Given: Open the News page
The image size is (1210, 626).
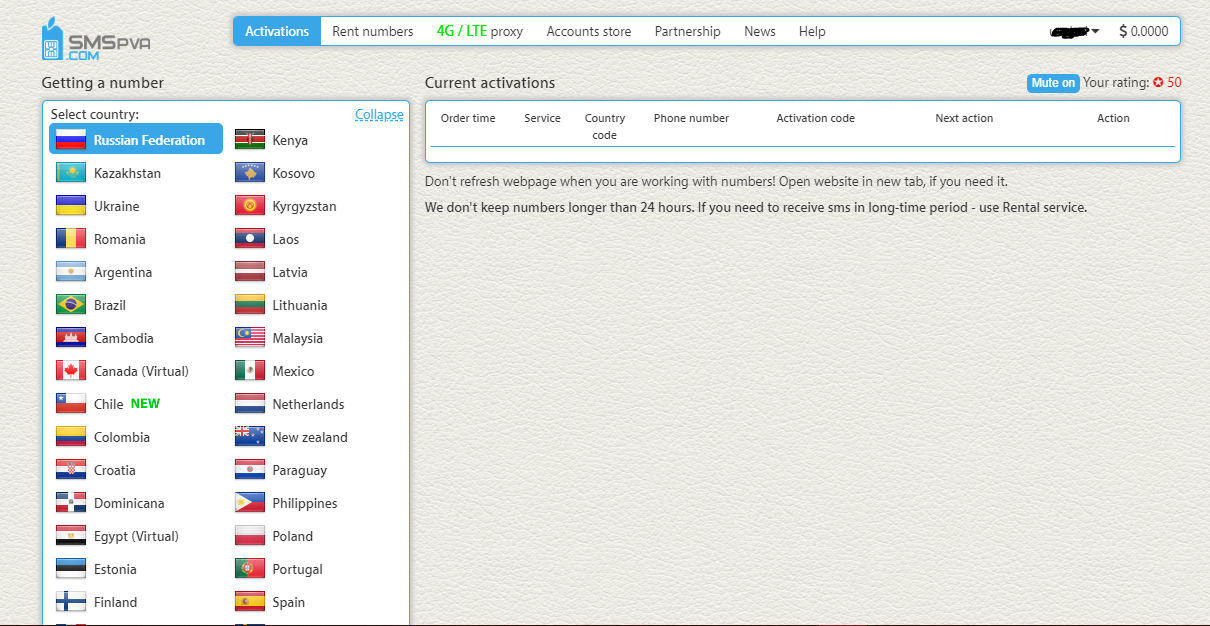Looking at the screenshot, I should [x=760, y=31].
